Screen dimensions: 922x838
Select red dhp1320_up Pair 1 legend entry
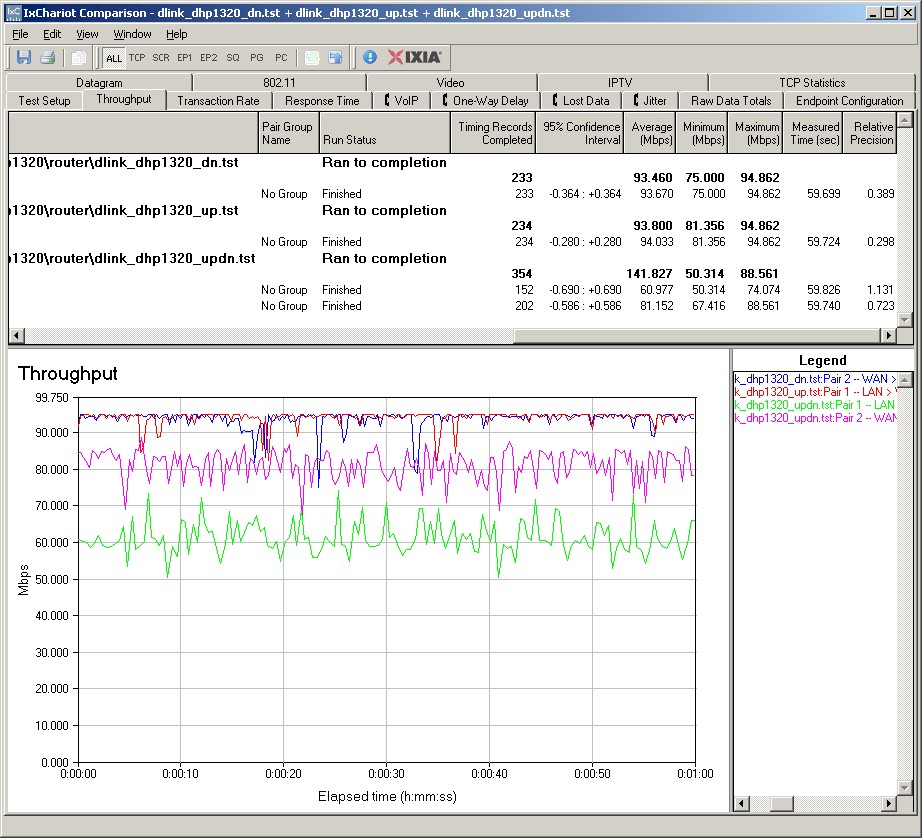[815, 392]
